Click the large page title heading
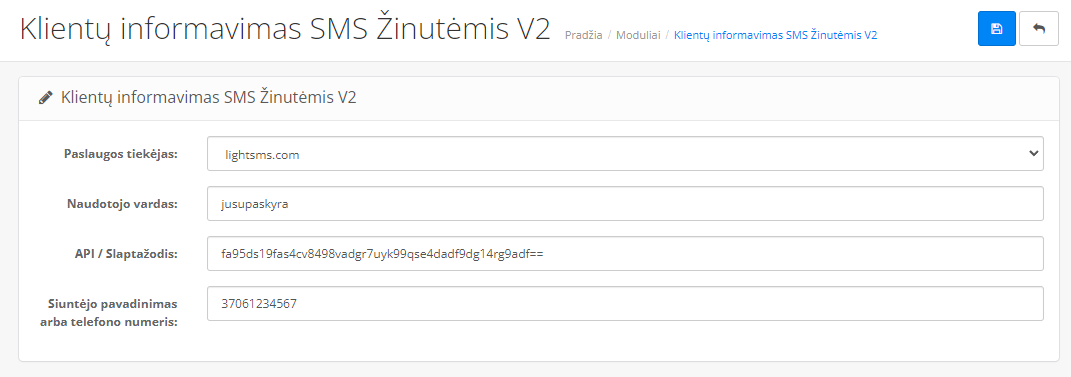 (x=285, y=31)
